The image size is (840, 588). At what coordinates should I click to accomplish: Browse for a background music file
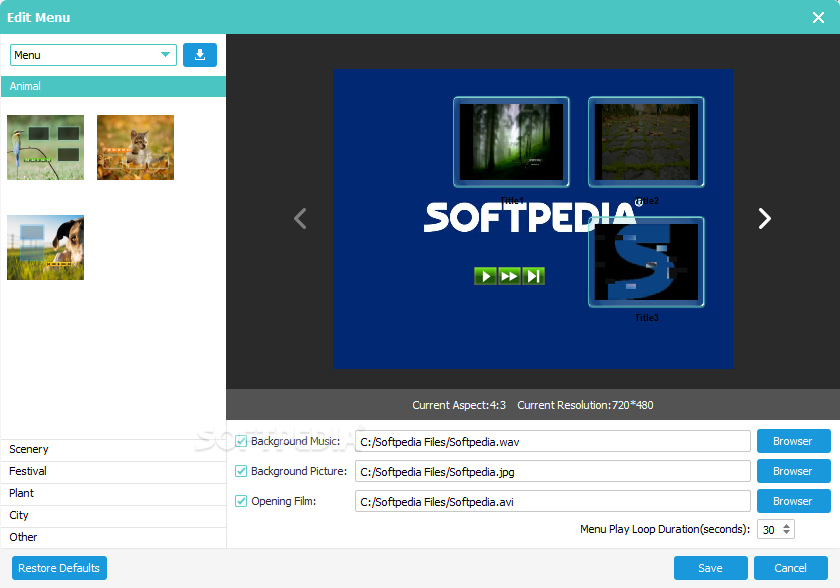coord(793,441)
